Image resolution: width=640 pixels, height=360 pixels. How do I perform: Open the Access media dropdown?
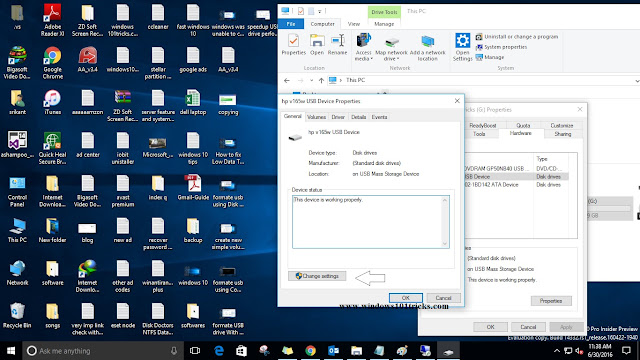pos(363,47)
